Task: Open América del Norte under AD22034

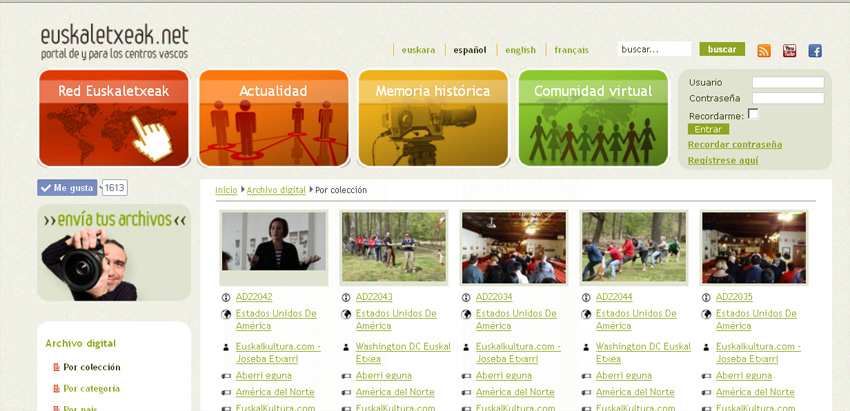Action: tap(515, 392)
